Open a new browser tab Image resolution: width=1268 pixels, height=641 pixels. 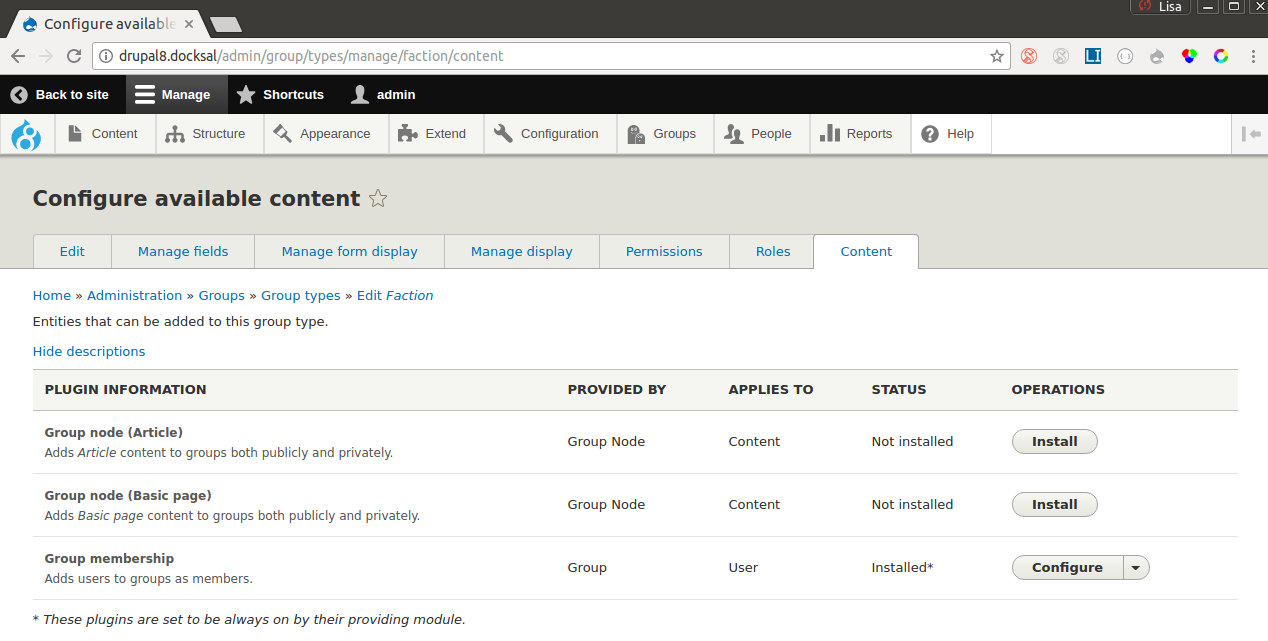tap(226, 24)
